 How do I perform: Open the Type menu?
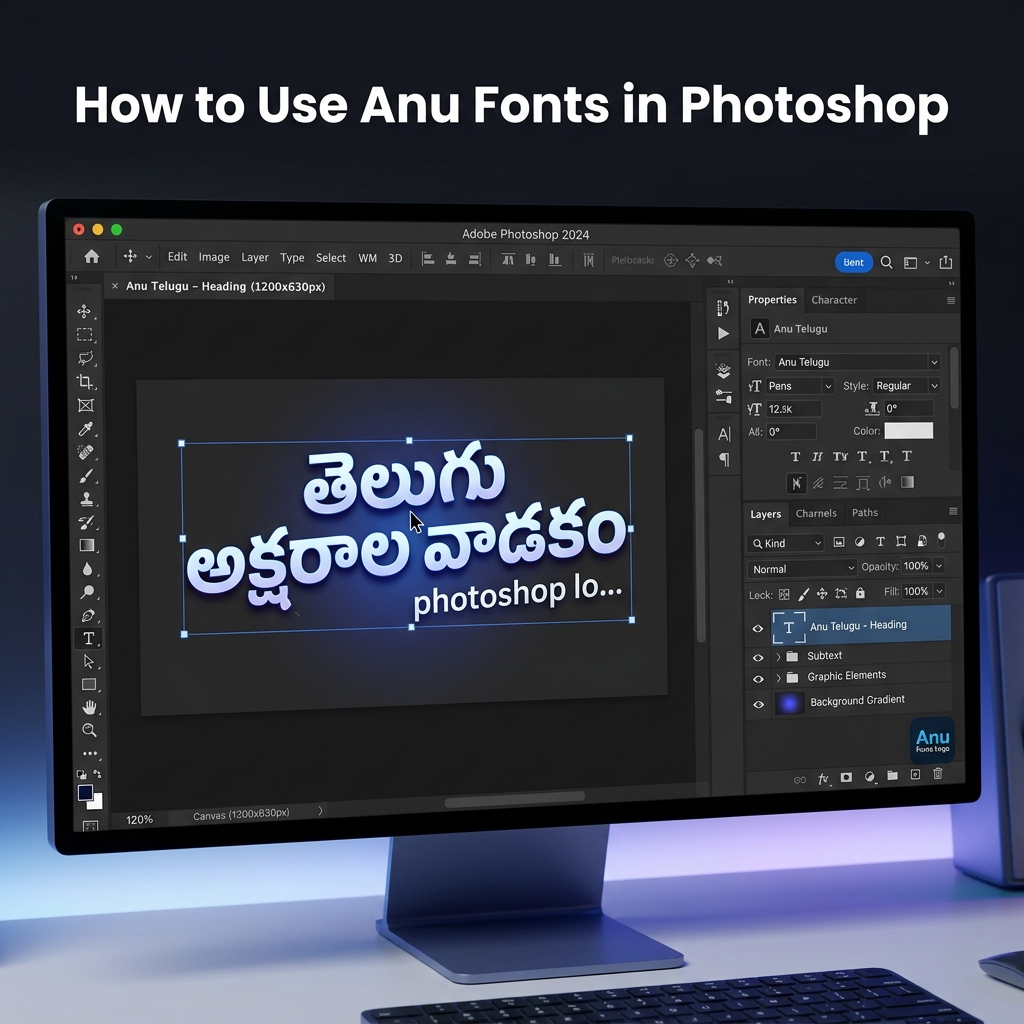[291, 258]
